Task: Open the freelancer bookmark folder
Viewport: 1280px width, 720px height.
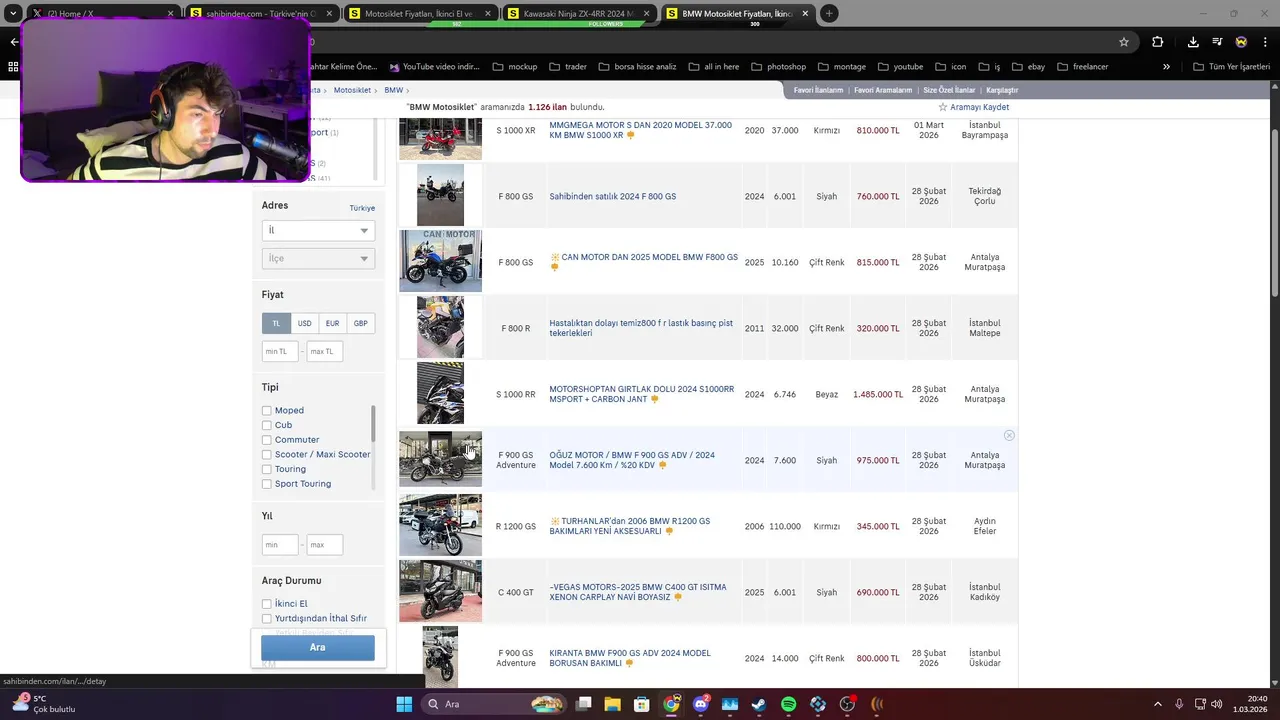Action: coord(1082,67)
